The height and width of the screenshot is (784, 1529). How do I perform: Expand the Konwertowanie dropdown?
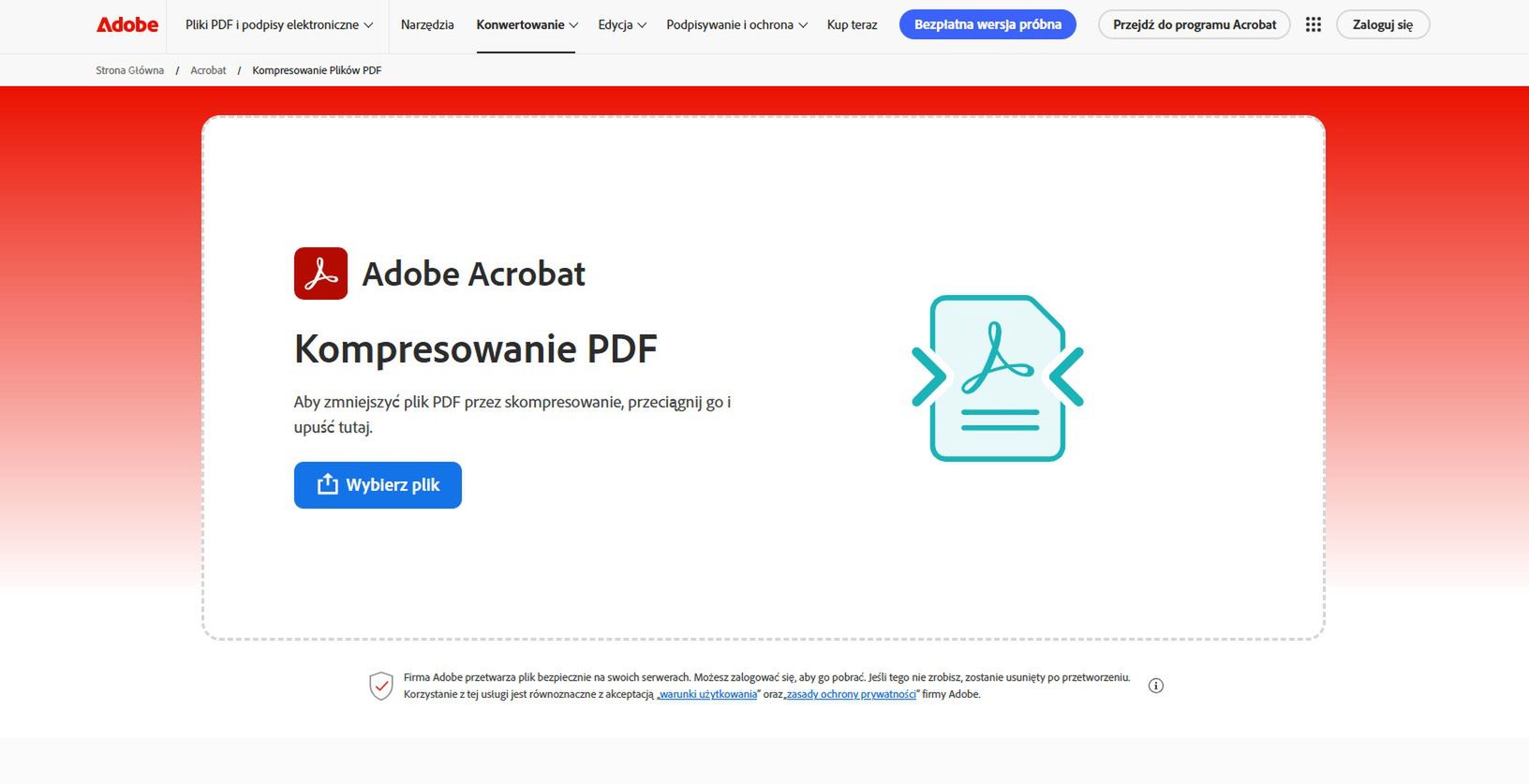point(527,25)
